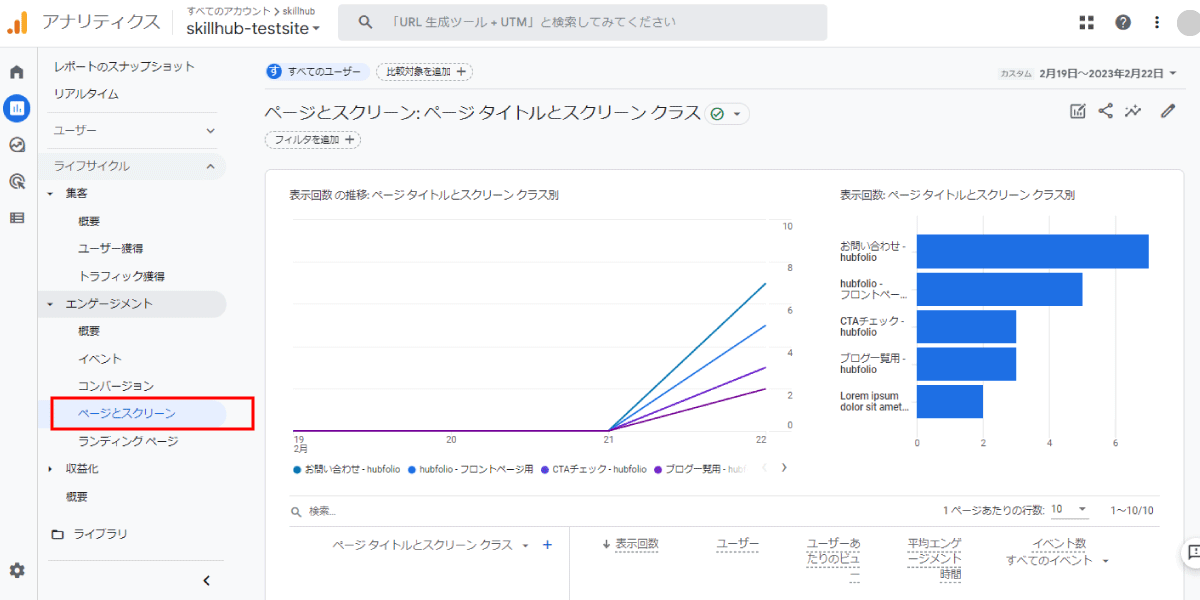Open the rows per page dropdown
Screen dimensions: 1200x600
[x=1069, y=510]
